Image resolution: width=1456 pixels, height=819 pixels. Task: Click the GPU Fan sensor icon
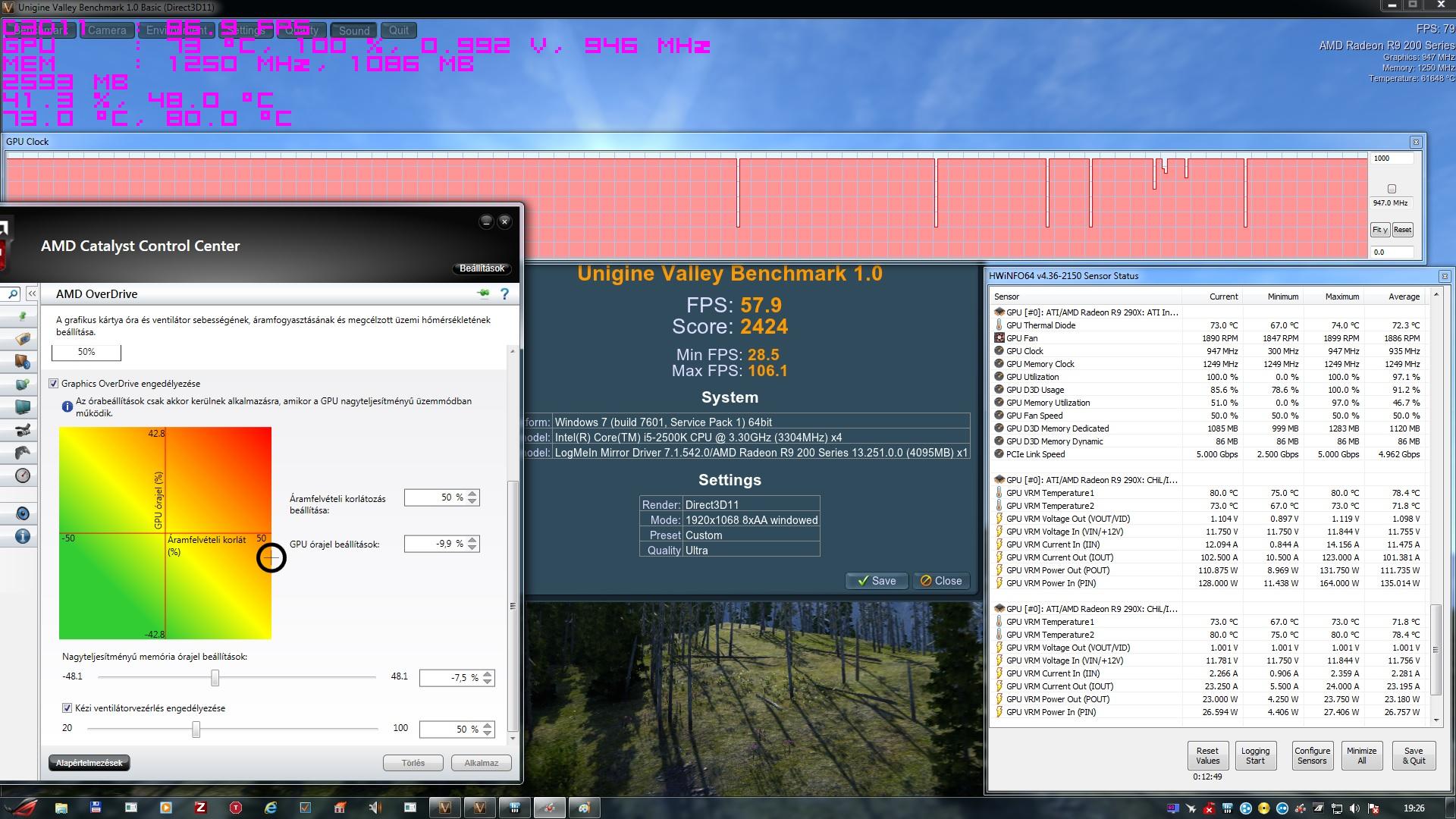pyautogui.click(x=999, y=338)
